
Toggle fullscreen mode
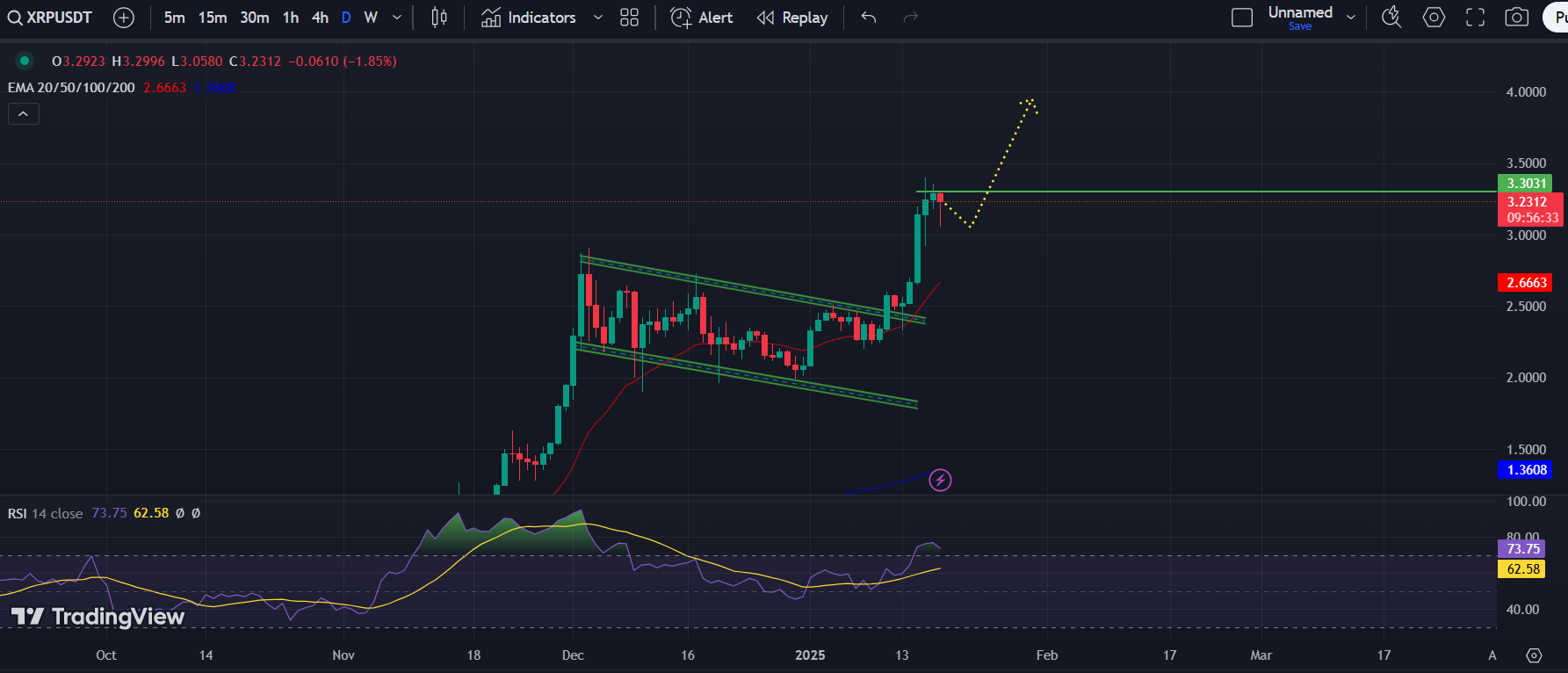tap(1476, 18)
